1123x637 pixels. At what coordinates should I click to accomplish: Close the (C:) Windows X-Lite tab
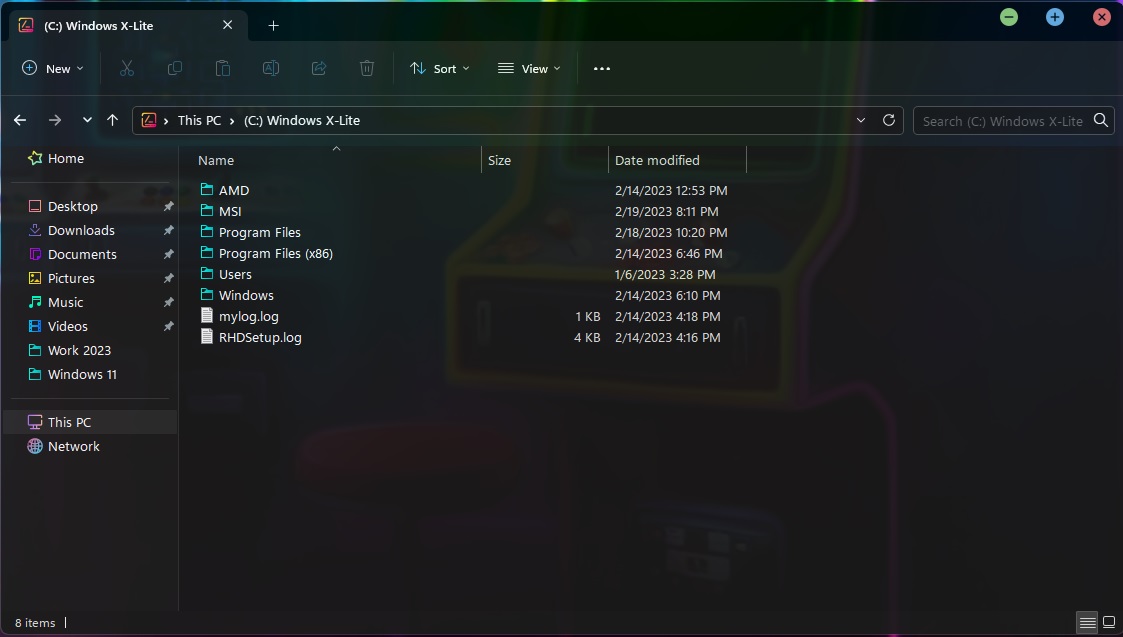click(228, 25)
